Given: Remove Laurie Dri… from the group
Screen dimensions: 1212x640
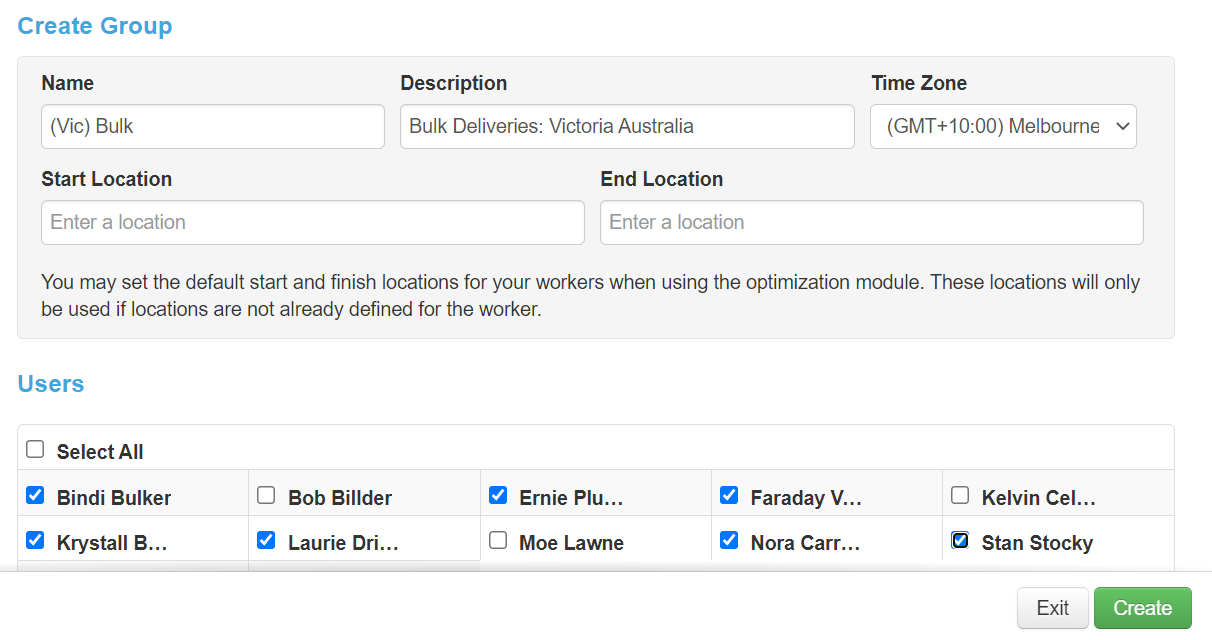Looking at the screenshot, I should pos(266,540).
